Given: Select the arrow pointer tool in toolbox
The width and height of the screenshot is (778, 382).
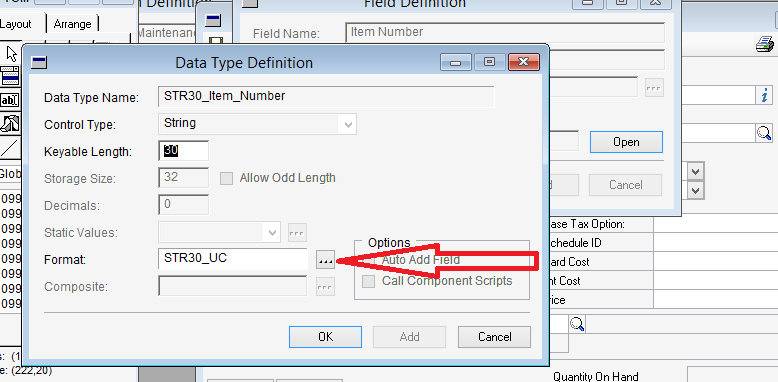Looking at the screenshot, I should (10, 53).
